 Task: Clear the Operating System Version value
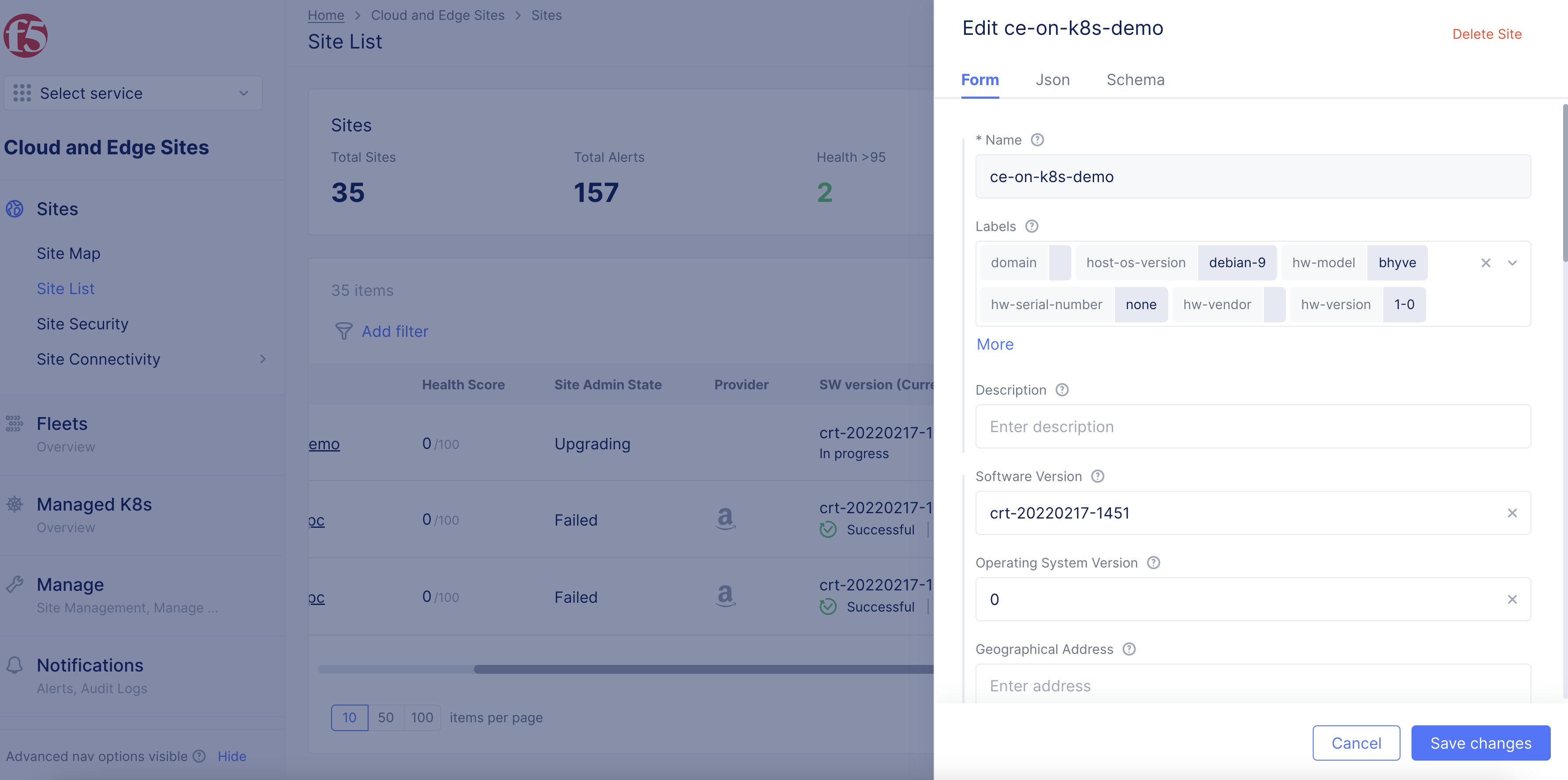pos(1512,600)
